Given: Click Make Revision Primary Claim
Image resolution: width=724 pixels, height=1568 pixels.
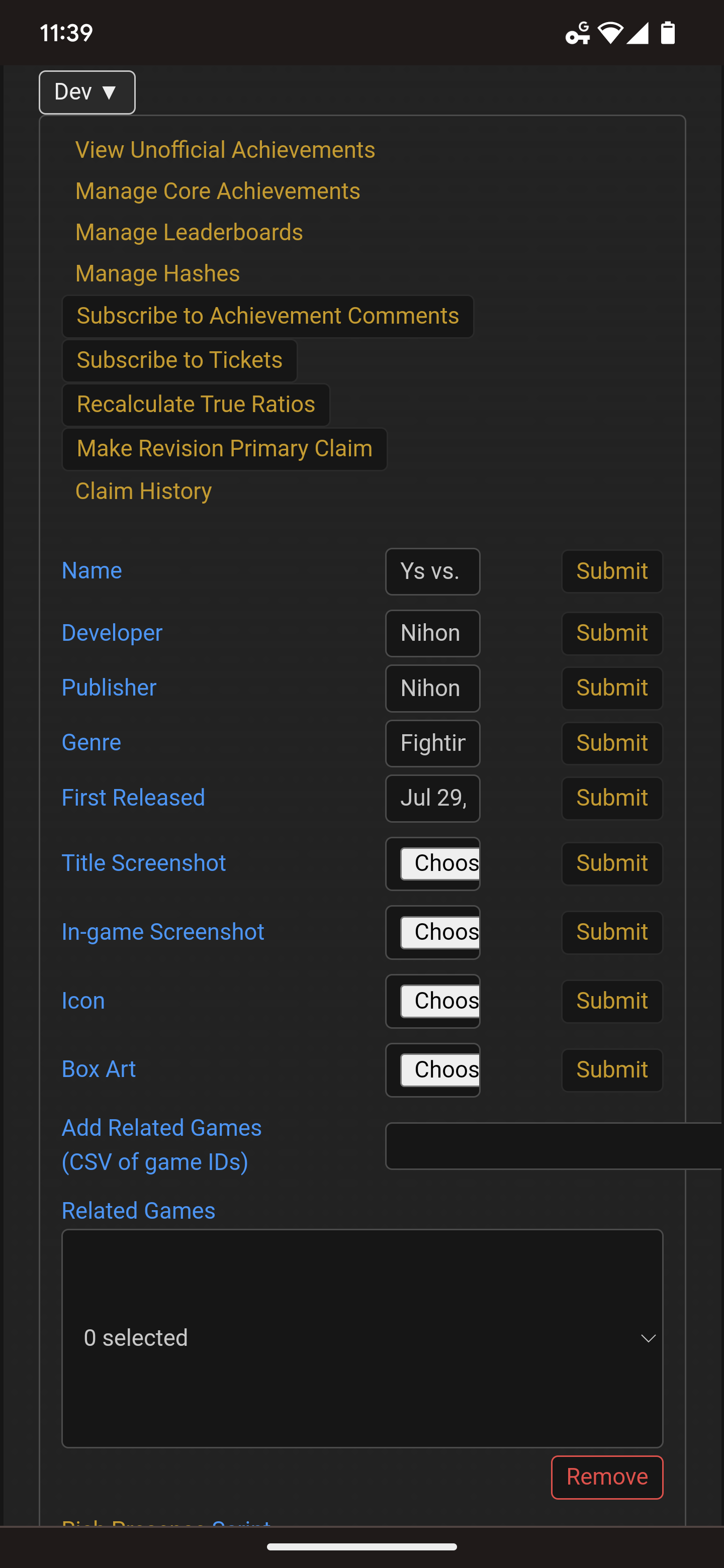Looking at the screenshot, I should point(224,449).
